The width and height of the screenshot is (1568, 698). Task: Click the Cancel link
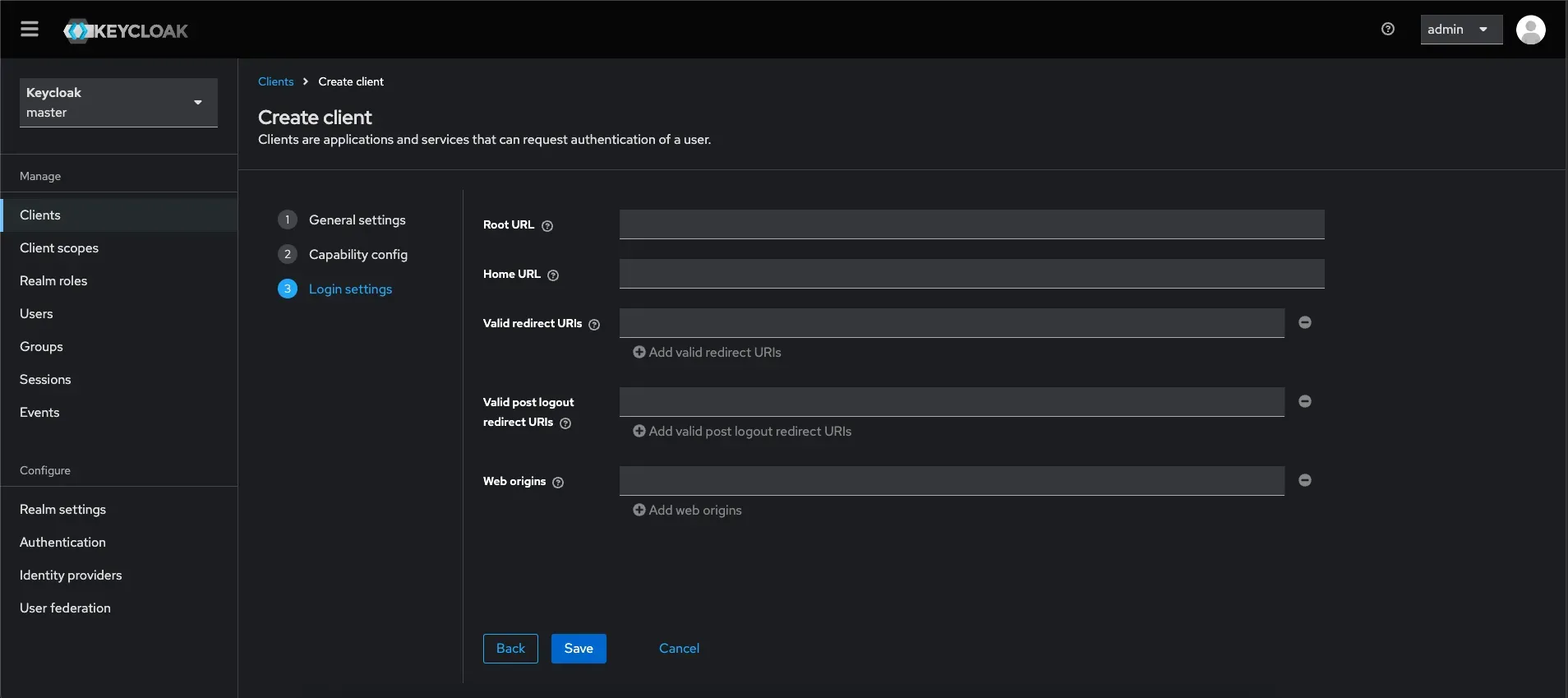click(679, 648)
